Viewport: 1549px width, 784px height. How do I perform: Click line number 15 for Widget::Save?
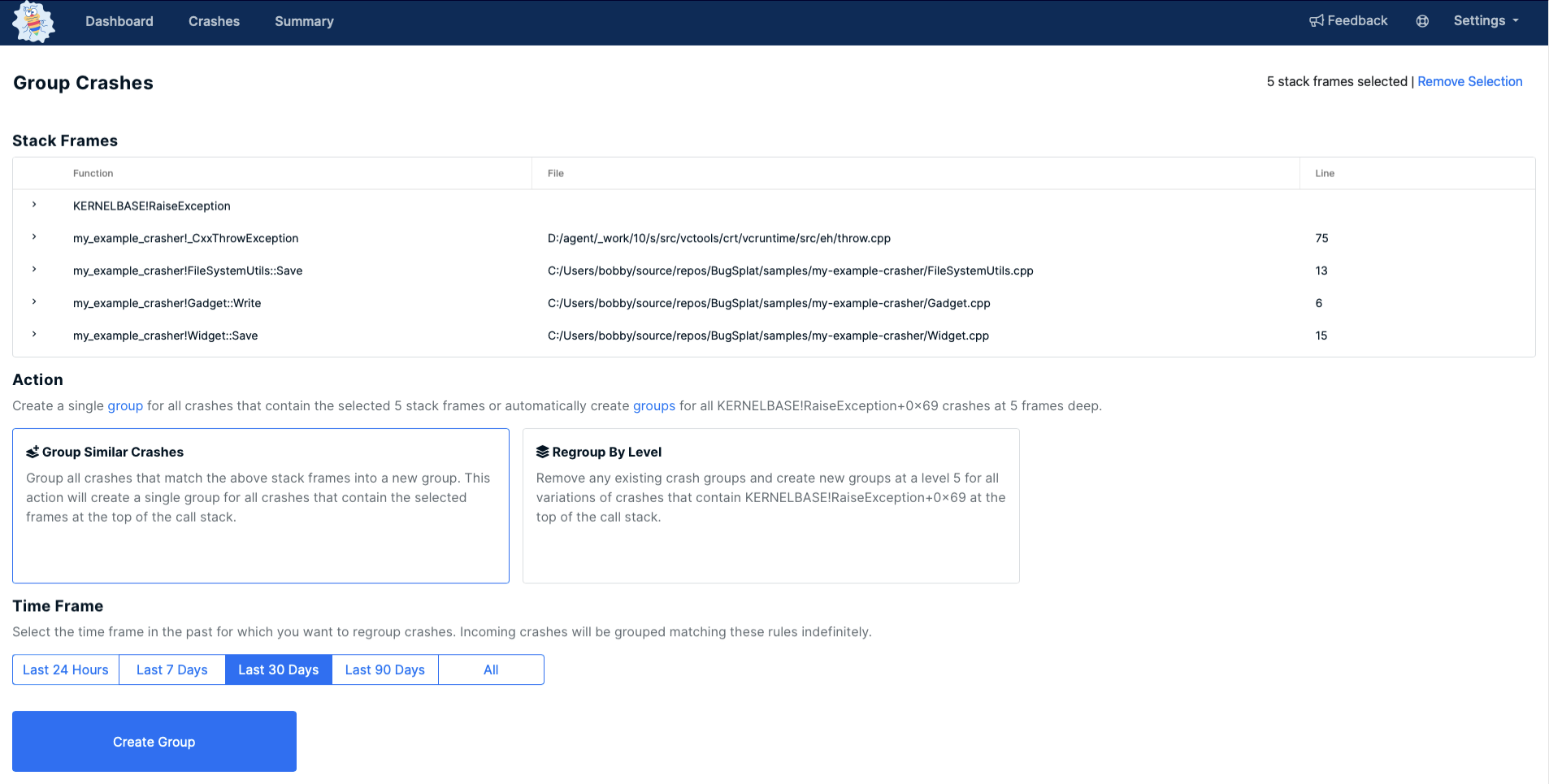coord(1321,336)
